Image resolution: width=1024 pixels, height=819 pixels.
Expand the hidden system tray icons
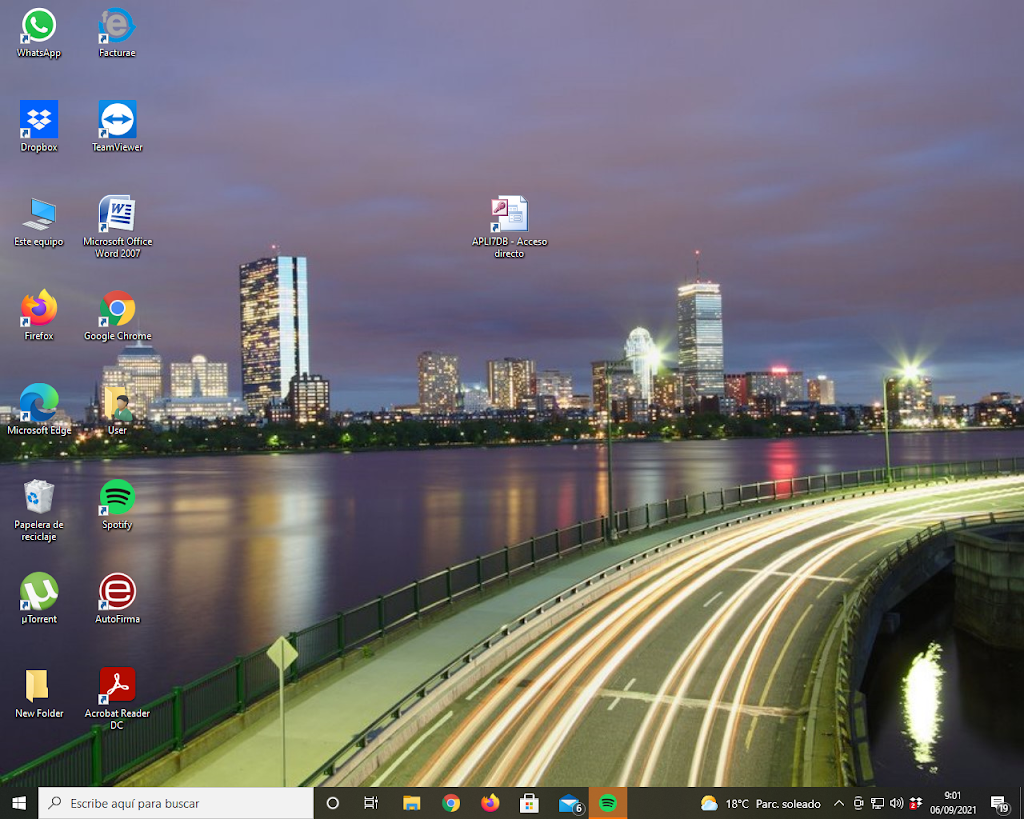pos(838,803)
